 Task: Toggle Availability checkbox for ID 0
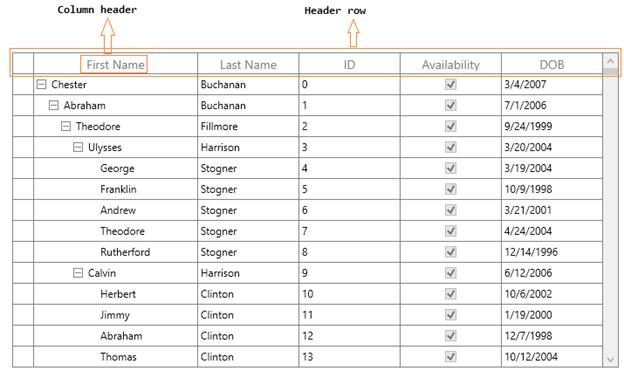(450, 84)
